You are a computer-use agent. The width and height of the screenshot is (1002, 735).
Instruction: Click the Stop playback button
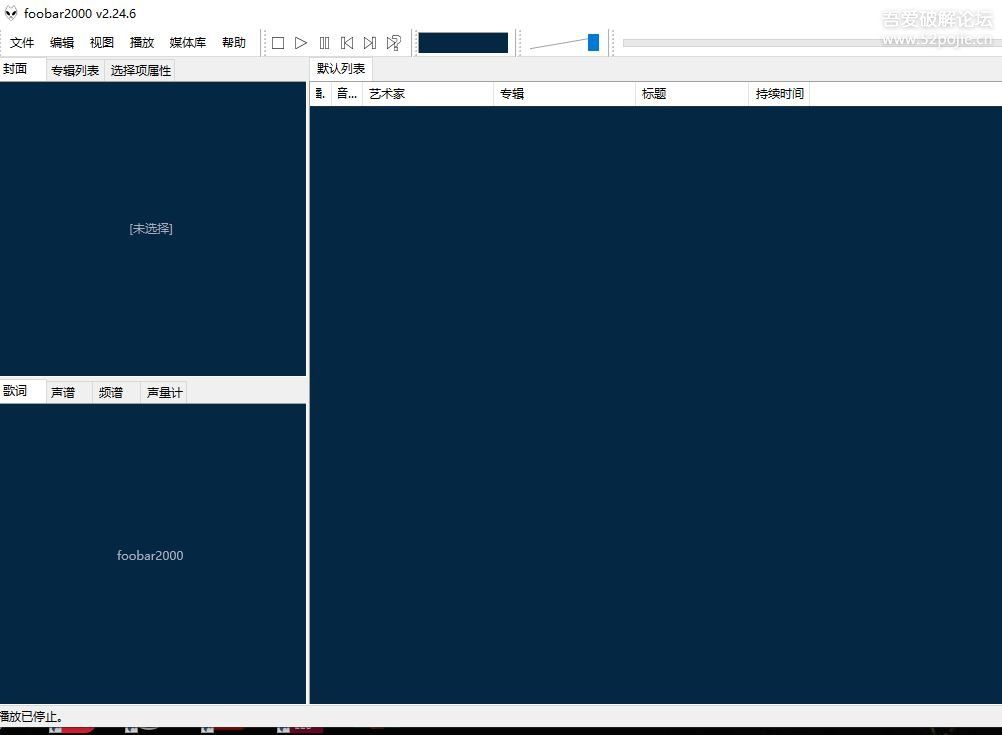pyautogui.click(x=278, y=43)
